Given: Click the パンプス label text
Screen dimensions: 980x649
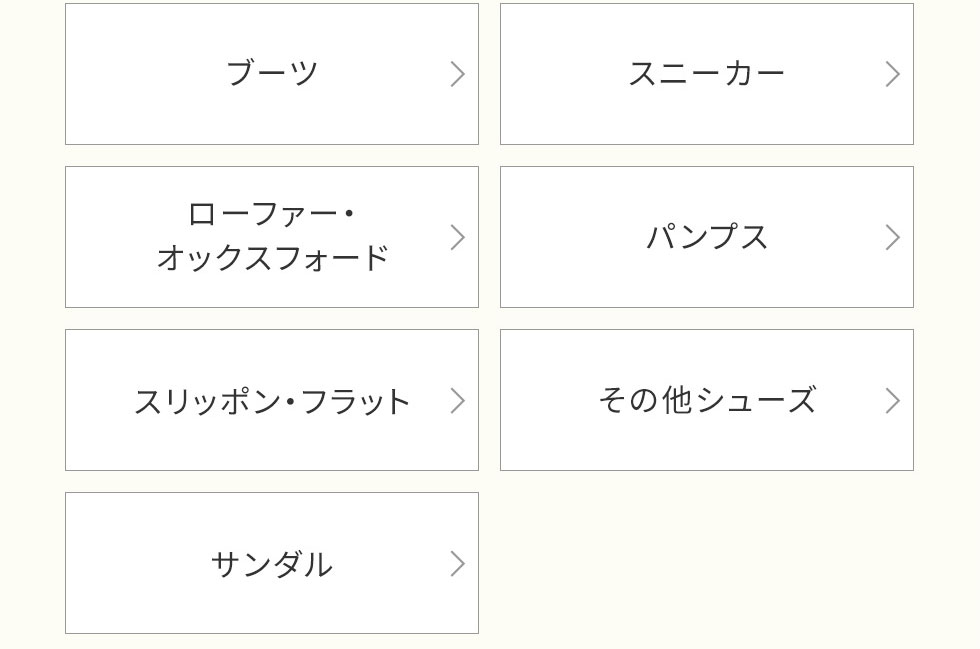Looking at the screenshot, I should 707,237.
